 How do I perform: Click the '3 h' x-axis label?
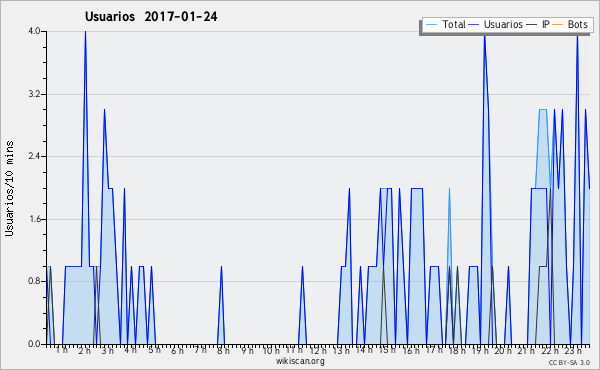pos(108,350)
